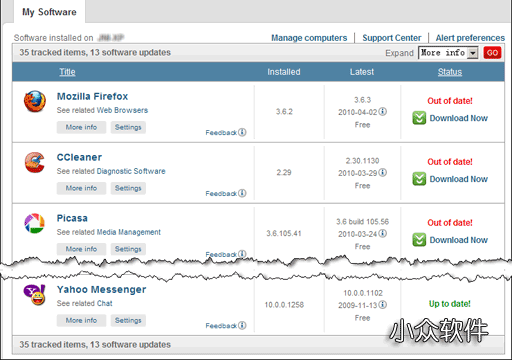
Task: Click More info button for CCleaner
Action: (x=81, y=188)
